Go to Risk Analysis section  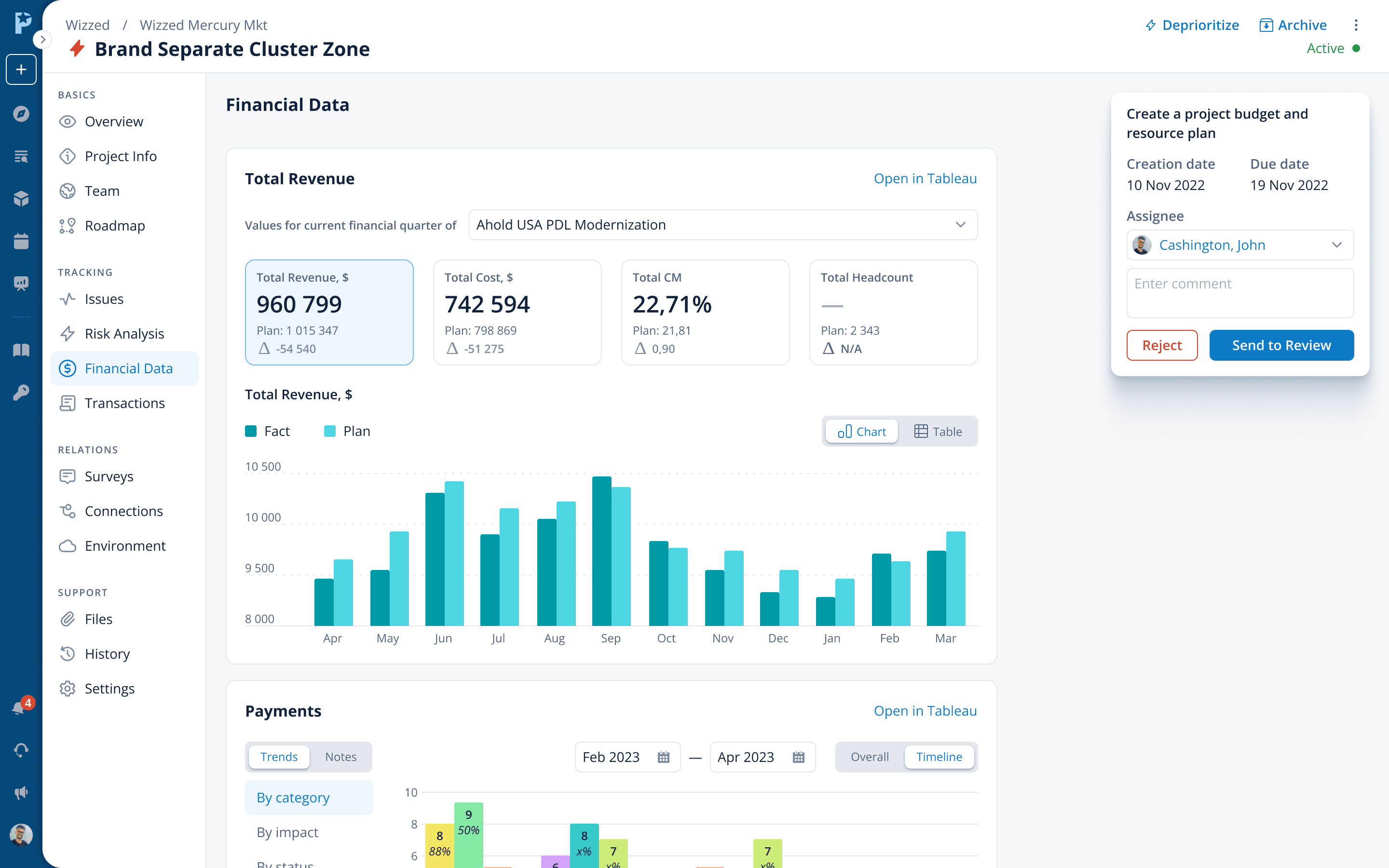point(124,334)
